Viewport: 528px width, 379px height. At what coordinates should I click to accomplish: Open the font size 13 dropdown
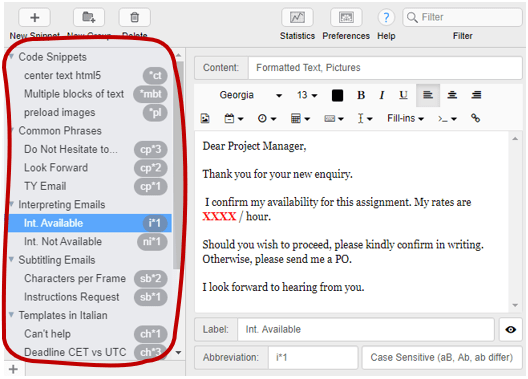point(307,95)
